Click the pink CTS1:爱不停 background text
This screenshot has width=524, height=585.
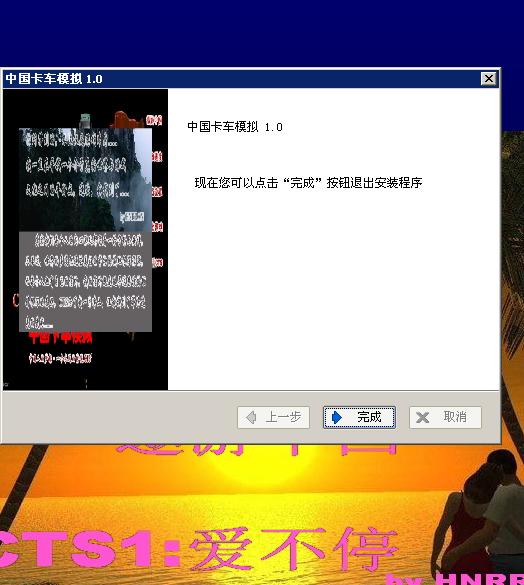(198, 549)
